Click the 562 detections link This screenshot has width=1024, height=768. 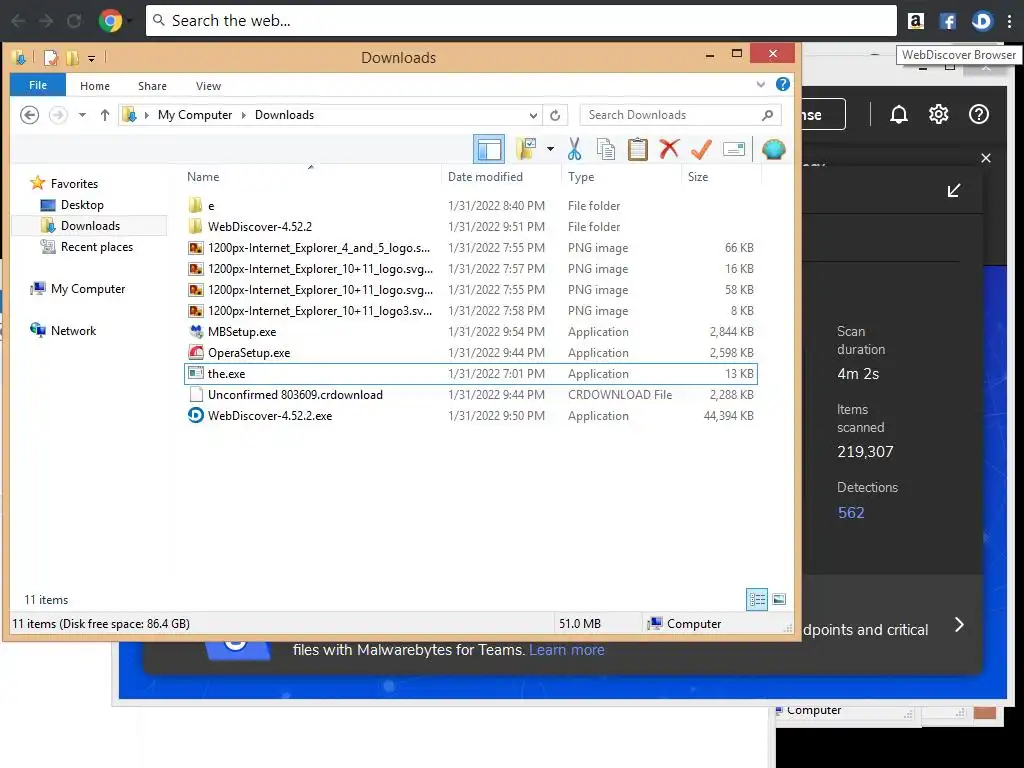[x=851, y=513]
